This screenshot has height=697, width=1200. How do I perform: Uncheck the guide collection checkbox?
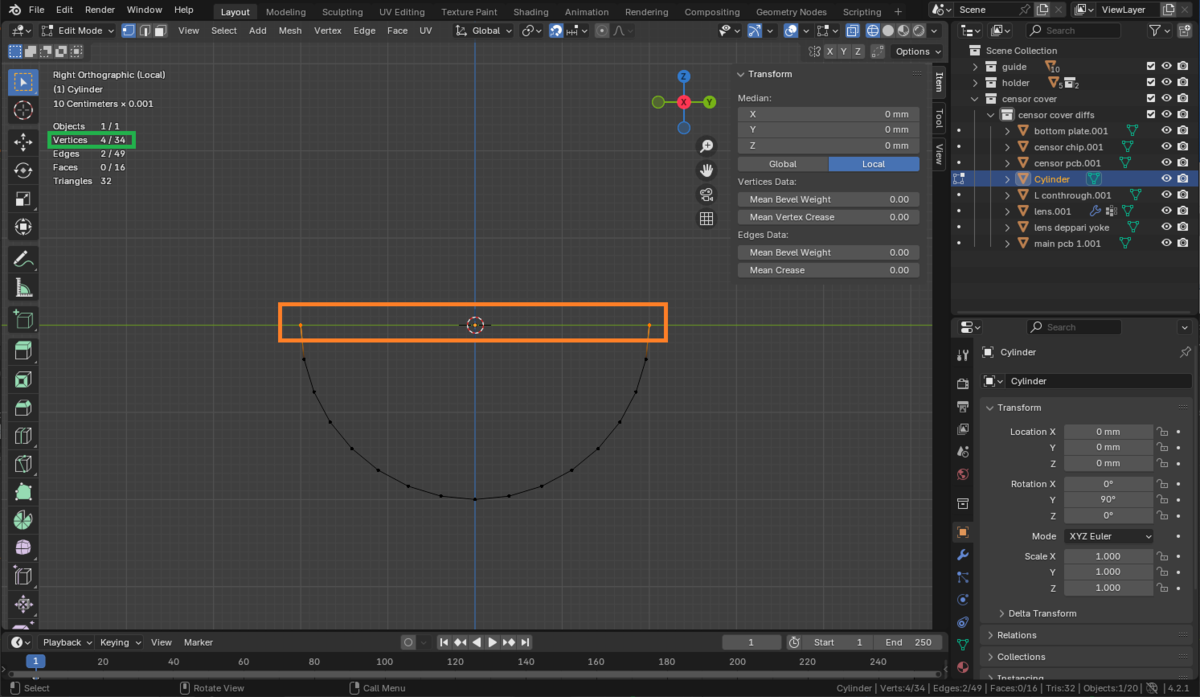coord(1151,66)
